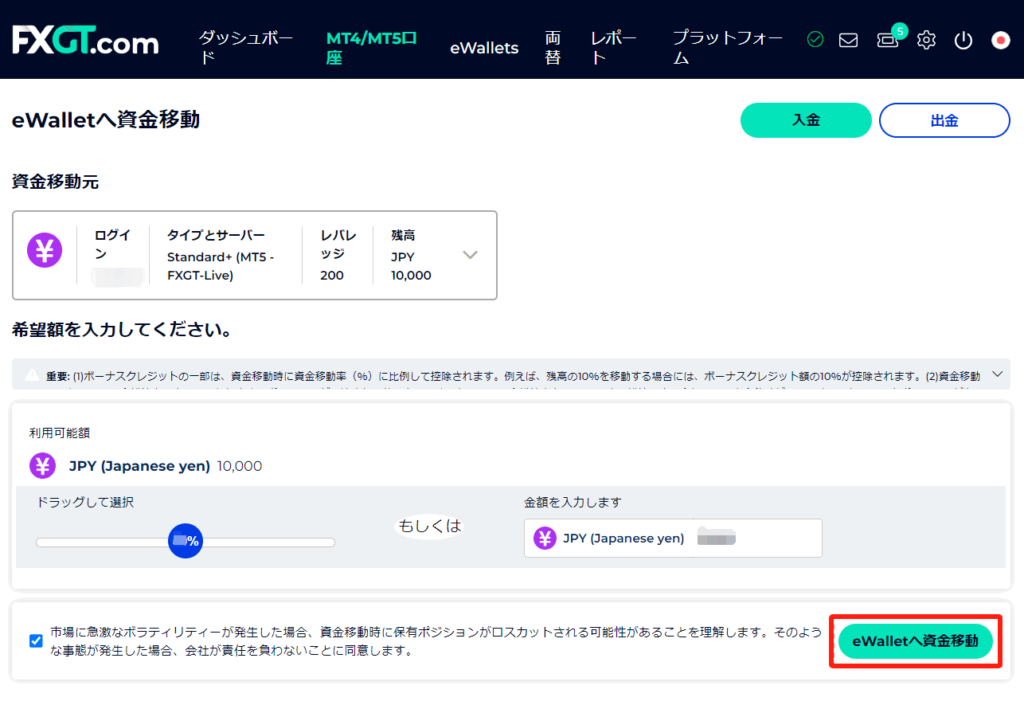The width and height of the screenshot is (1024, 709).
Task: Expand the 重要 notice banner chevron
Action: click(x=996, y=375)
